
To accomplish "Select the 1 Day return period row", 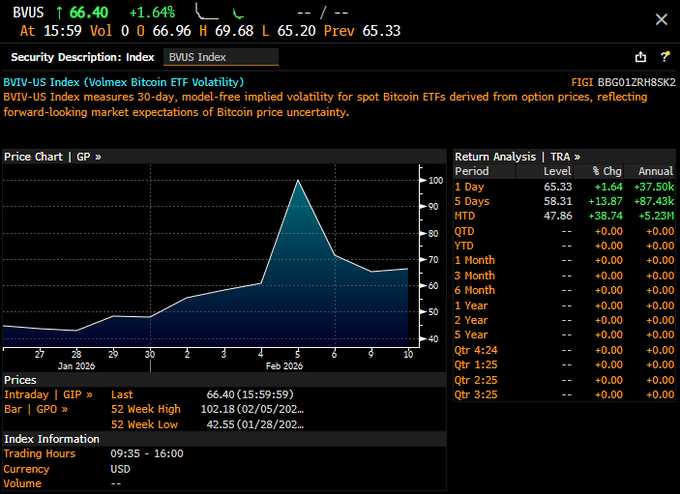I will (471, 187).
